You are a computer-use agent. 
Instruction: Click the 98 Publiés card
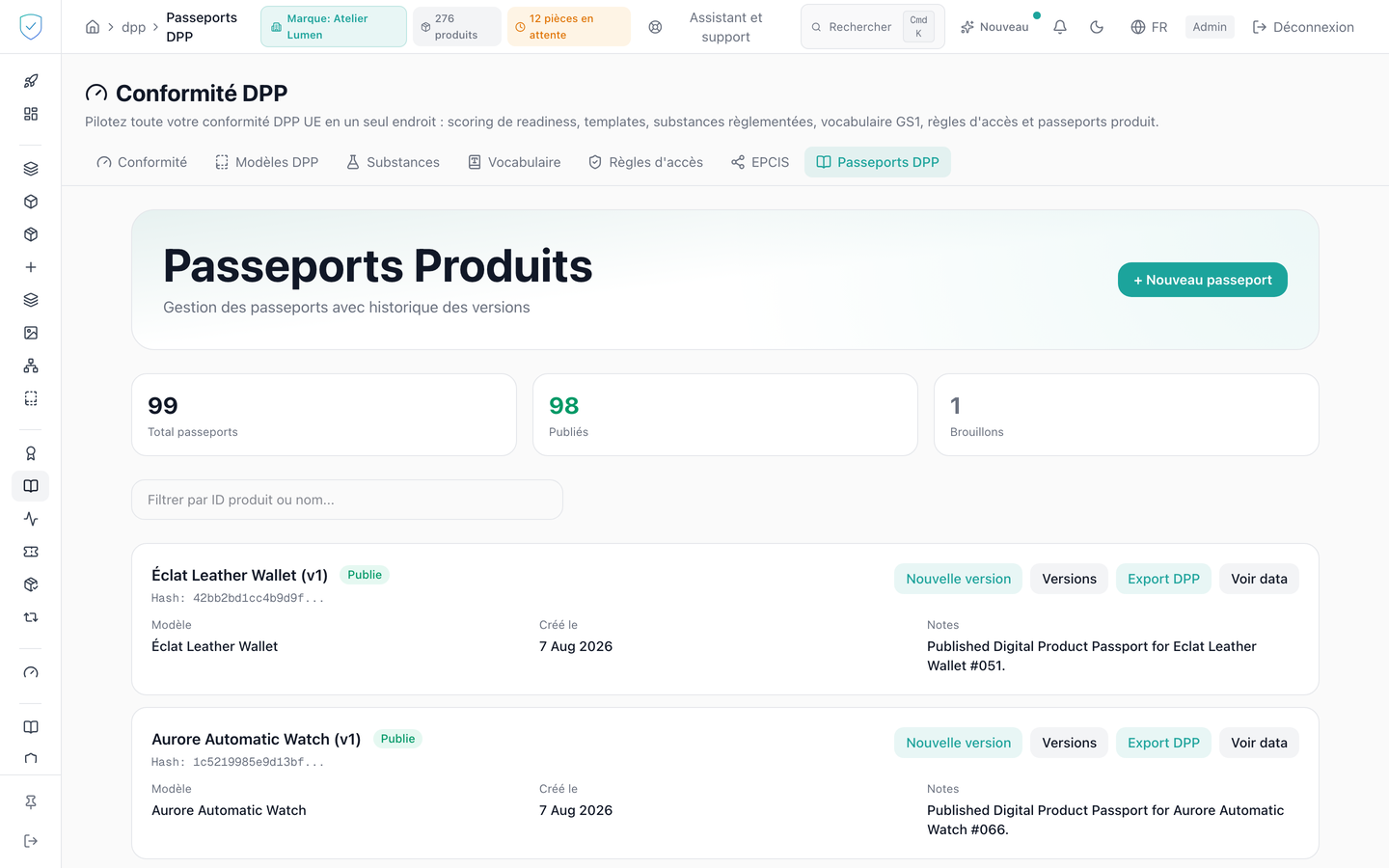pos(725,415)
